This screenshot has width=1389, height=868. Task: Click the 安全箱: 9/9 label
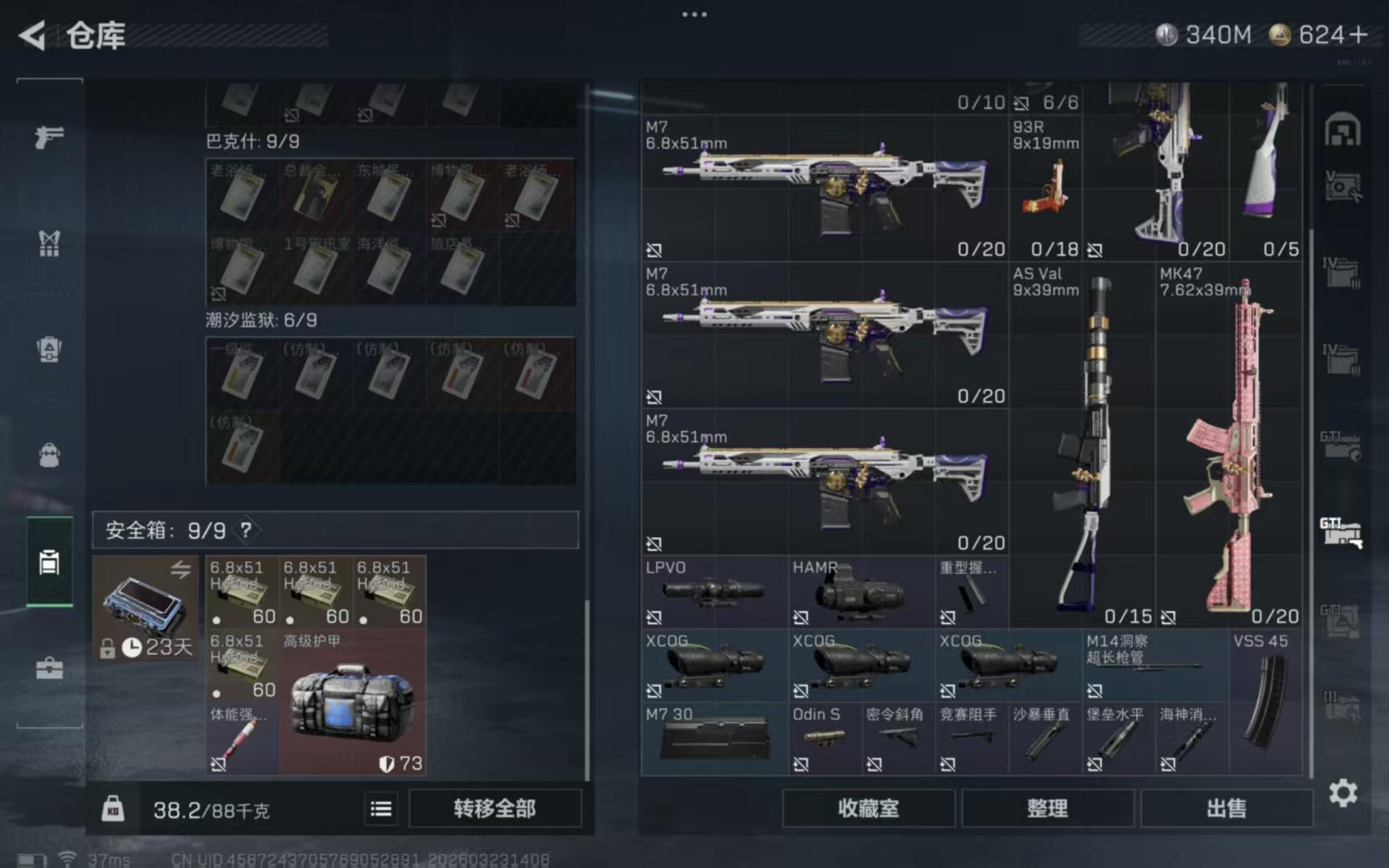pyautogui.click(x=166, y=530)
